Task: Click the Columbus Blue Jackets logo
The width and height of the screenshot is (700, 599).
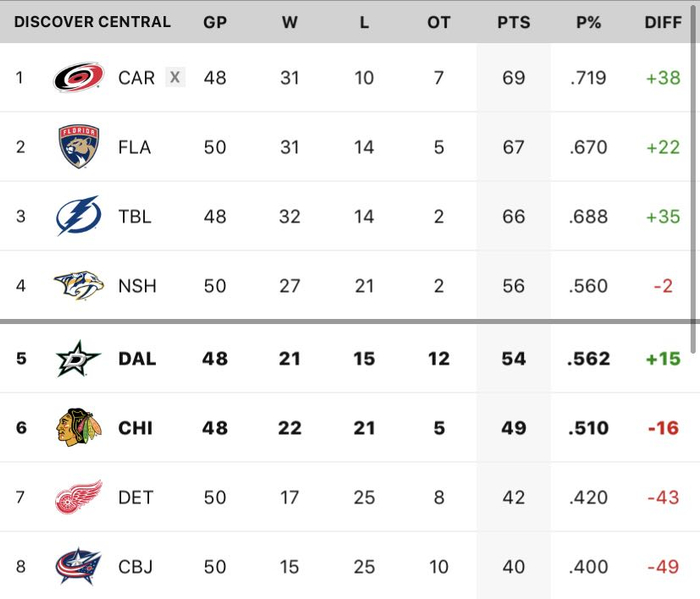Action: pyautogui.click(x=78, y=567)
